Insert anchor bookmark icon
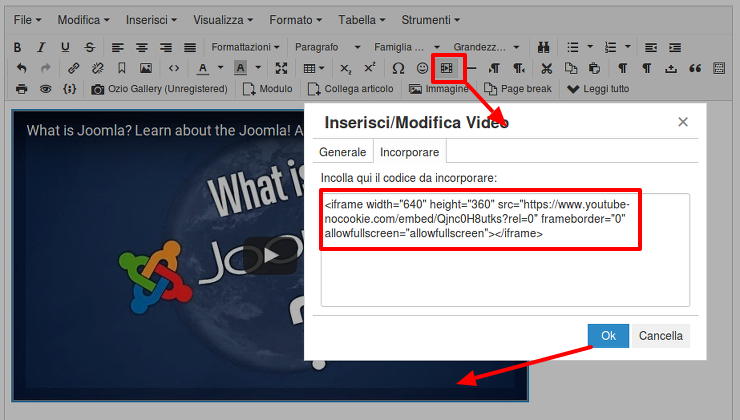Screen dimensions: 740x420 click(x=121, y=68)
